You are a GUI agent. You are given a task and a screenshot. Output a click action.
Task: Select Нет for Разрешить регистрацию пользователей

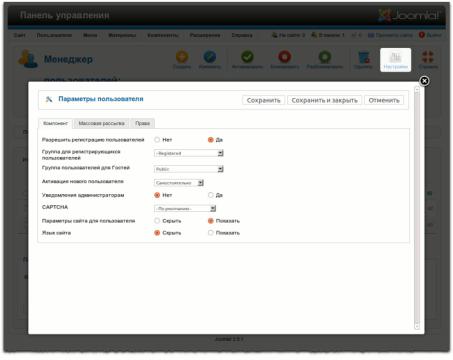click(x=157, y=140)
